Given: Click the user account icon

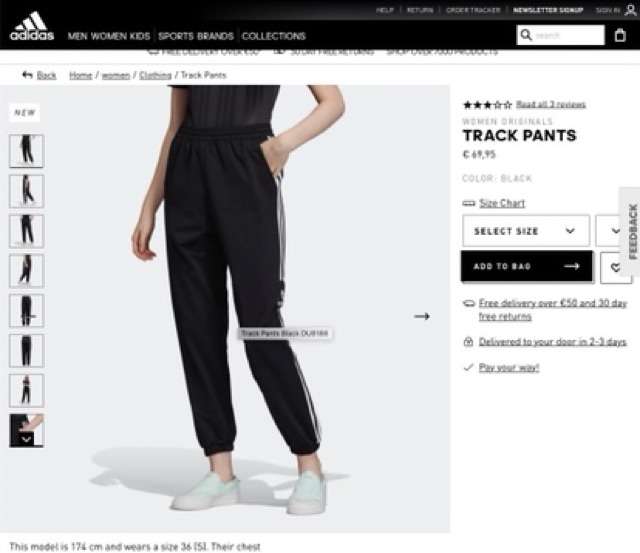Looking at the screenshot, I should [x=630, y=10].
